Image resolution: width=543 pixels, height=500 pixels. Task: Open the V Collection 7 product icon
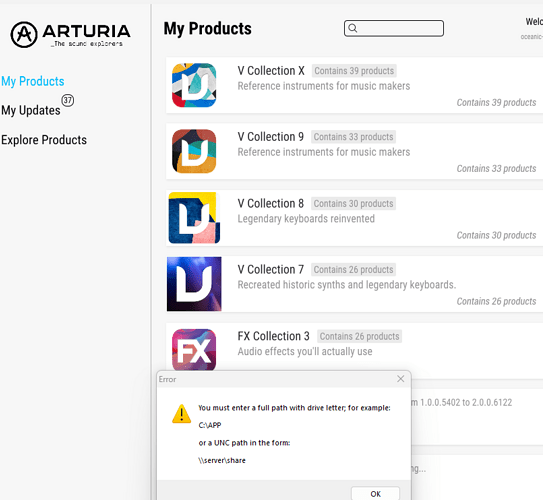coord(194,284)
